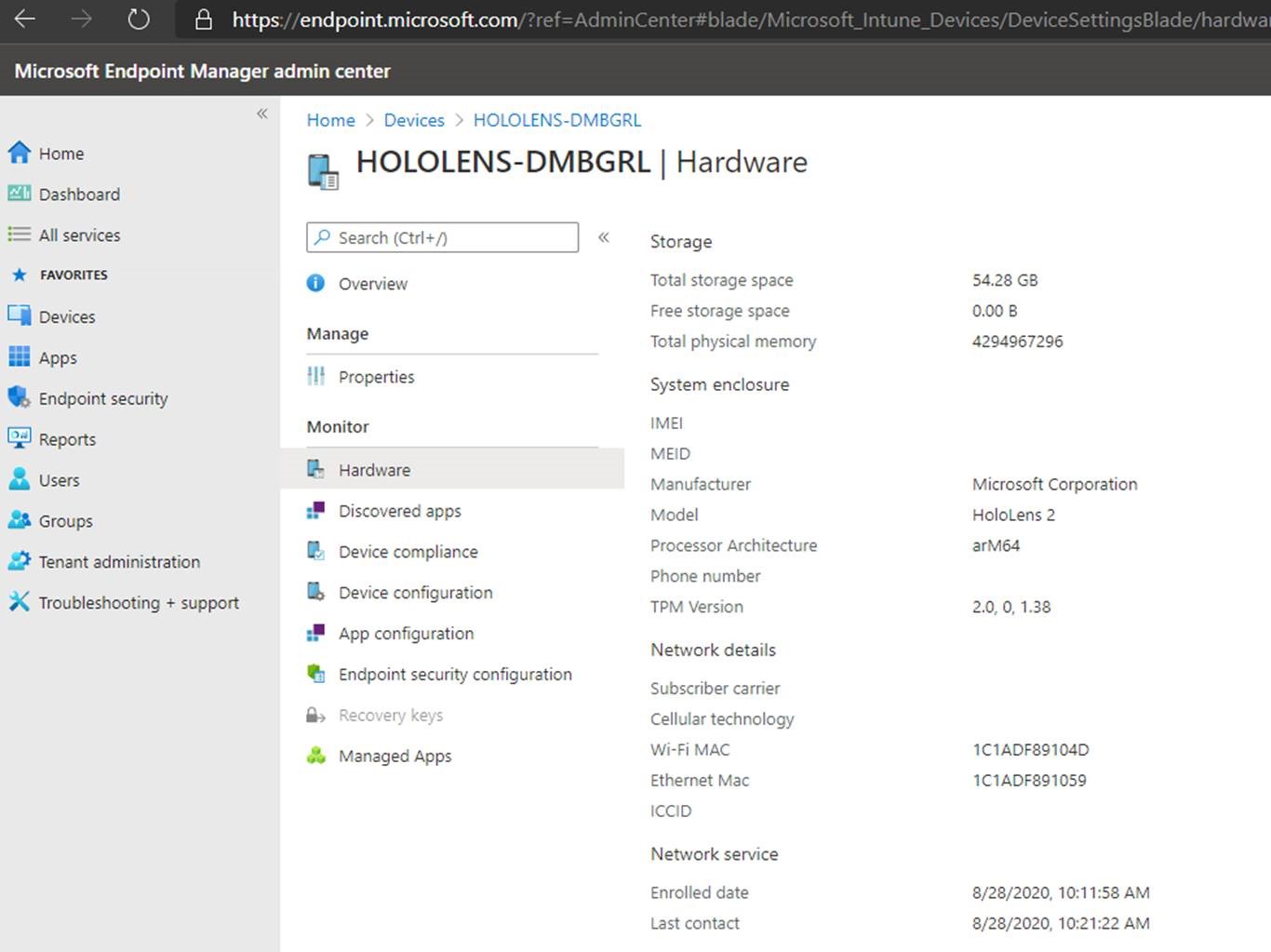Open the Managed Apps item
This screenshot has width=1271, height=952.
click(395, 755)
